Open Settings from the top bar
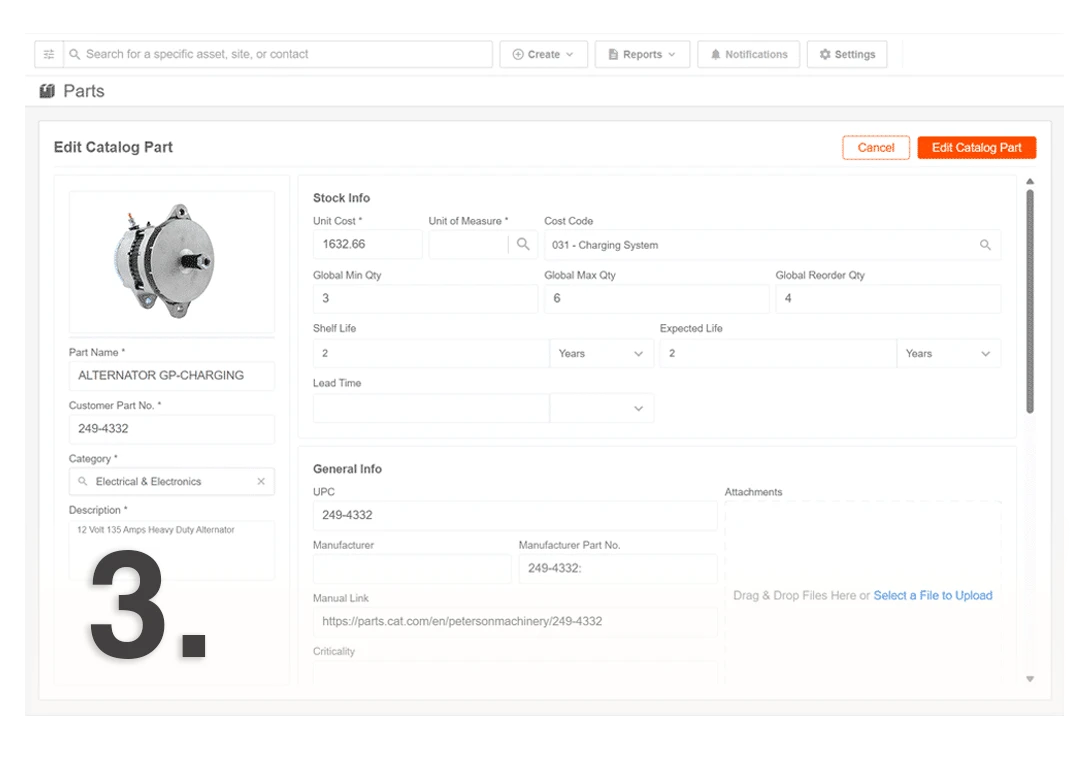 click(846, 55)
